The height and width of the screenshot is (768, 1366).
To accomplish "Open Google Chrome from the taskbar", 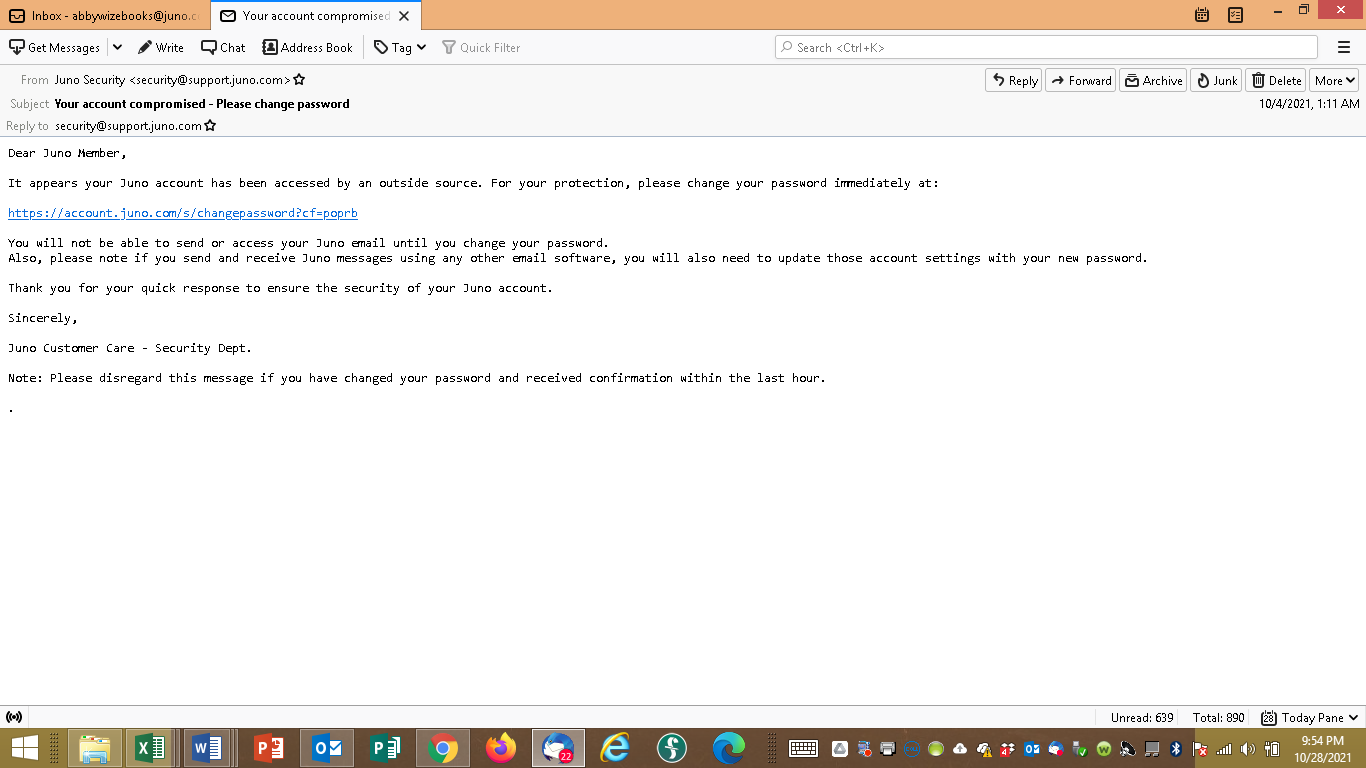I will 443,748.
